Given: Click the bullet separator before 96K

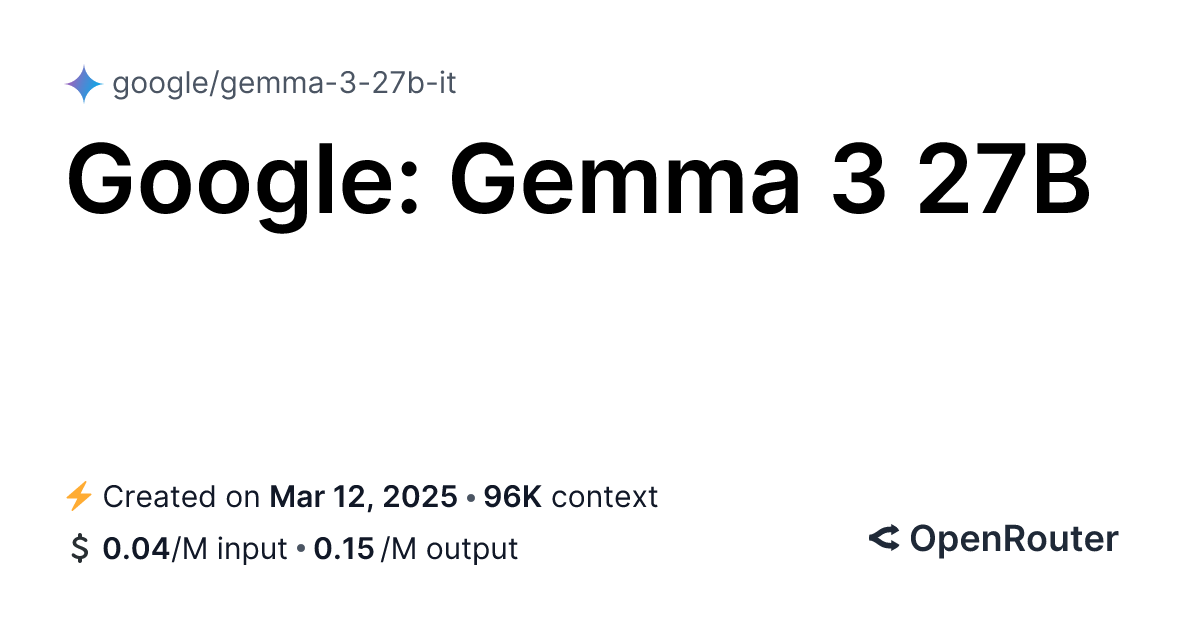Looking at the screenshot, I should point(470,497).
